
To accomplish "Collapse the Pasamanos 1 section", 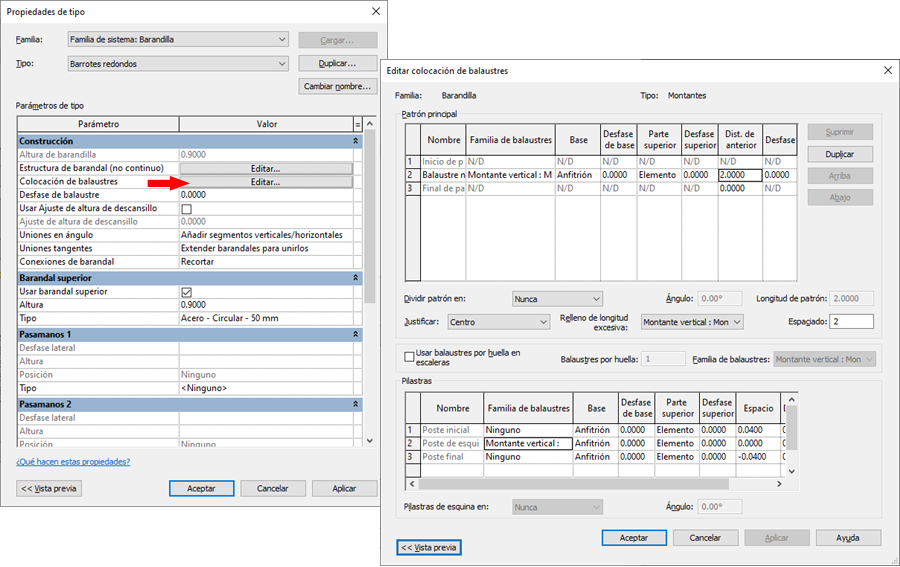I will [357, 334].
